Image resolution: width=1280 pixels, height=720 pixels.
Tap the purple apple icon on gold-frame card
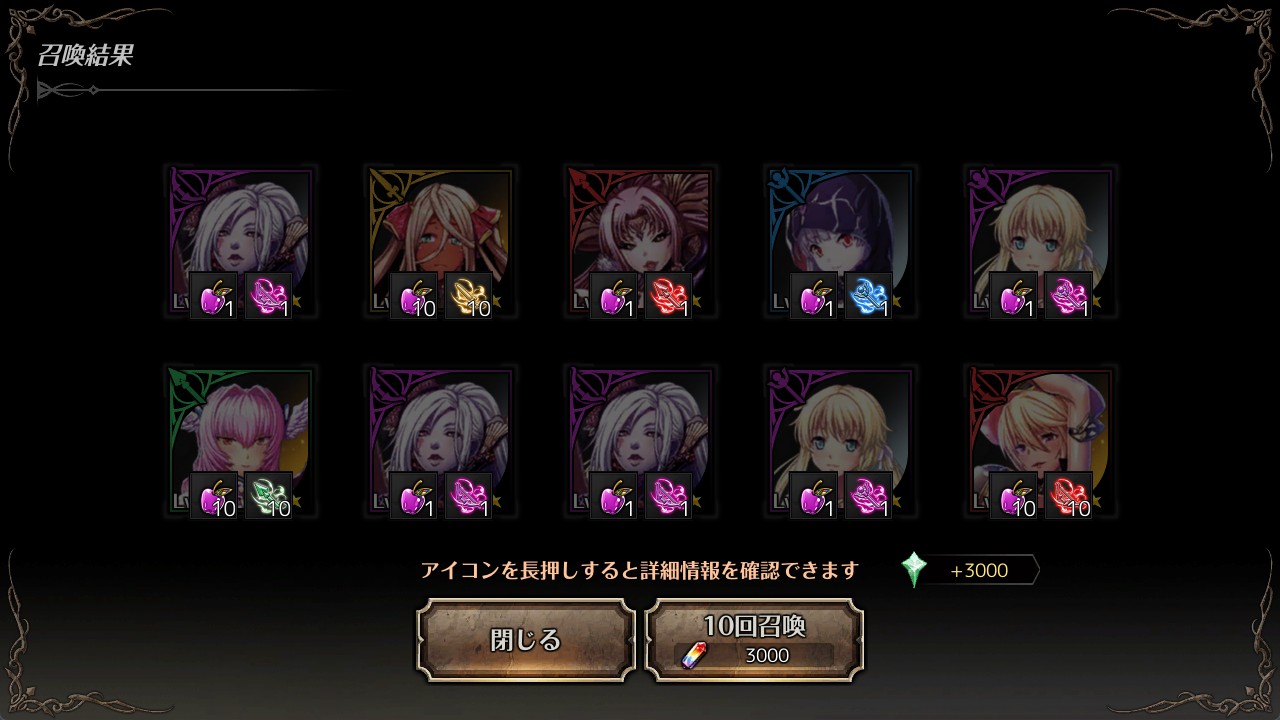(414, 296)
